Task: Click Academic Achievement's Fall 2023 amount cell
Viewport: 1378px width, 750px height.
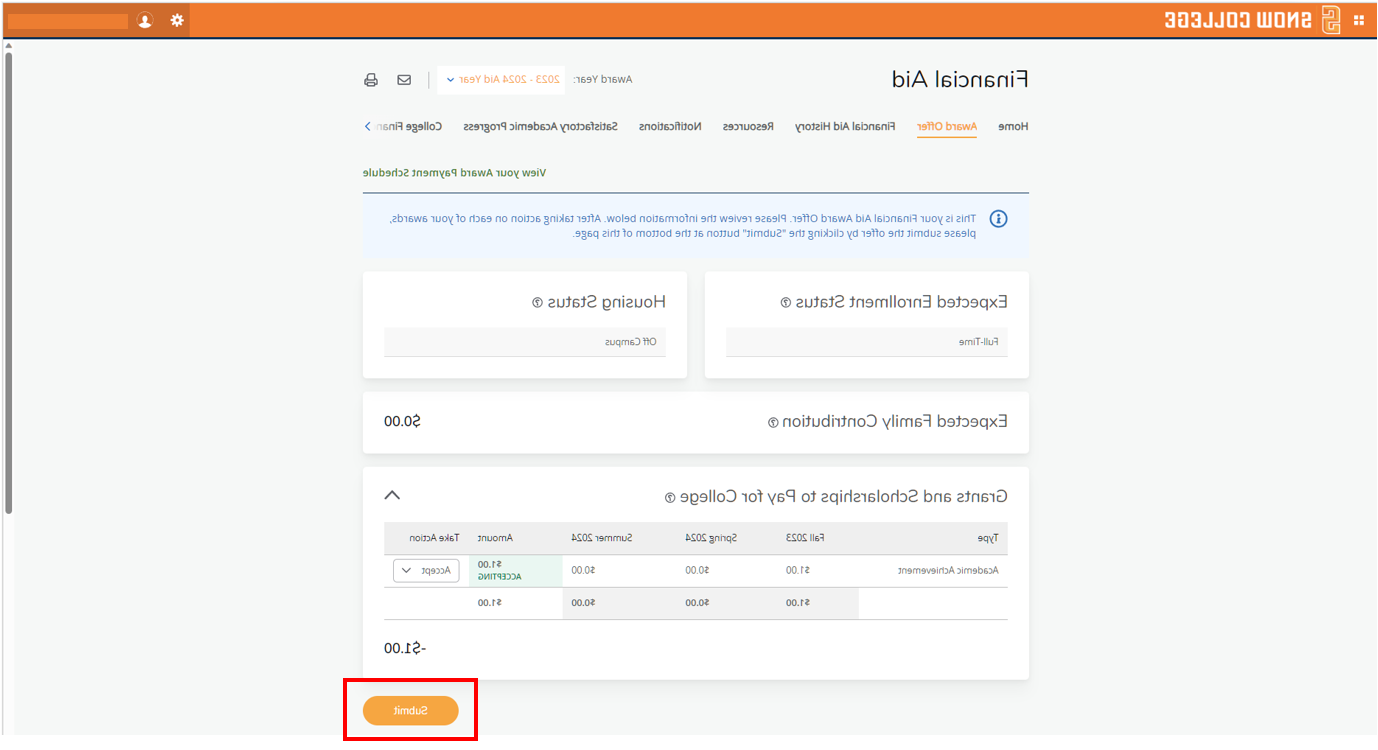Action: click(798, 571)
